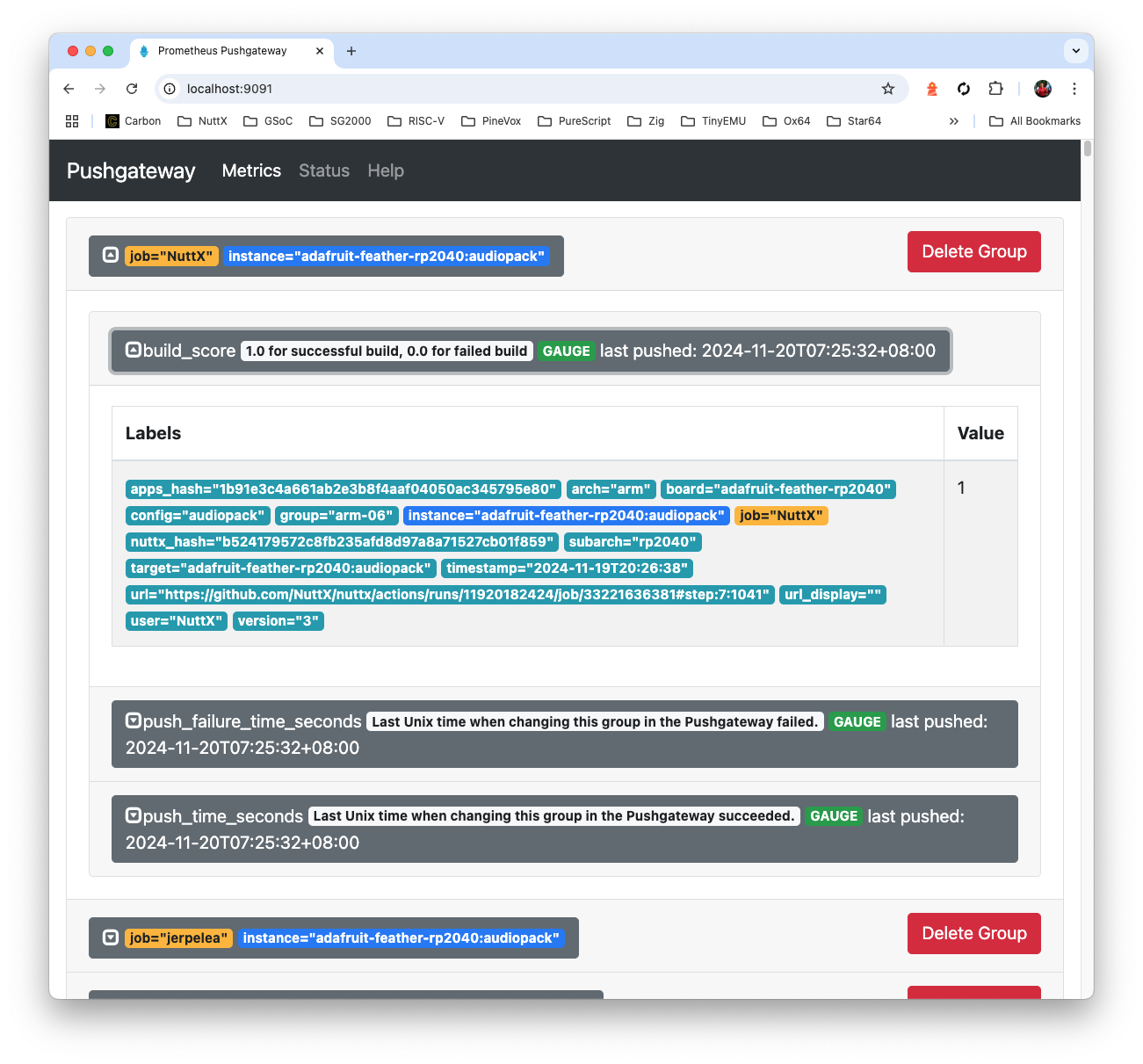This screenshot has height=1064, width=1143.
Task: Click the page vertical scrollbar thumb
Action: coord(1088,148)
